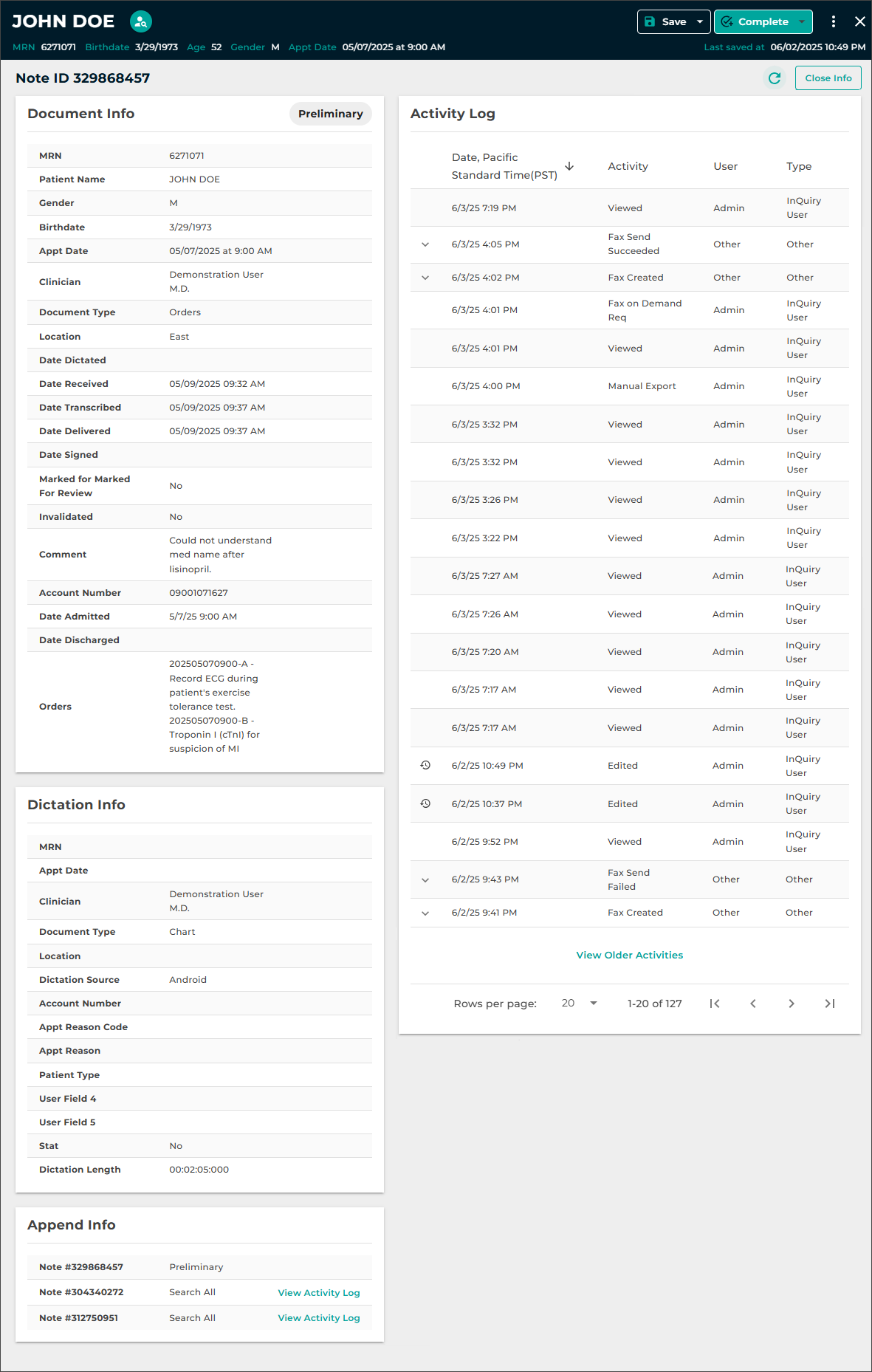Go to the last page of activity log
The height and width of the screenshot is (1372, 872).
[x=829, y=1004]
